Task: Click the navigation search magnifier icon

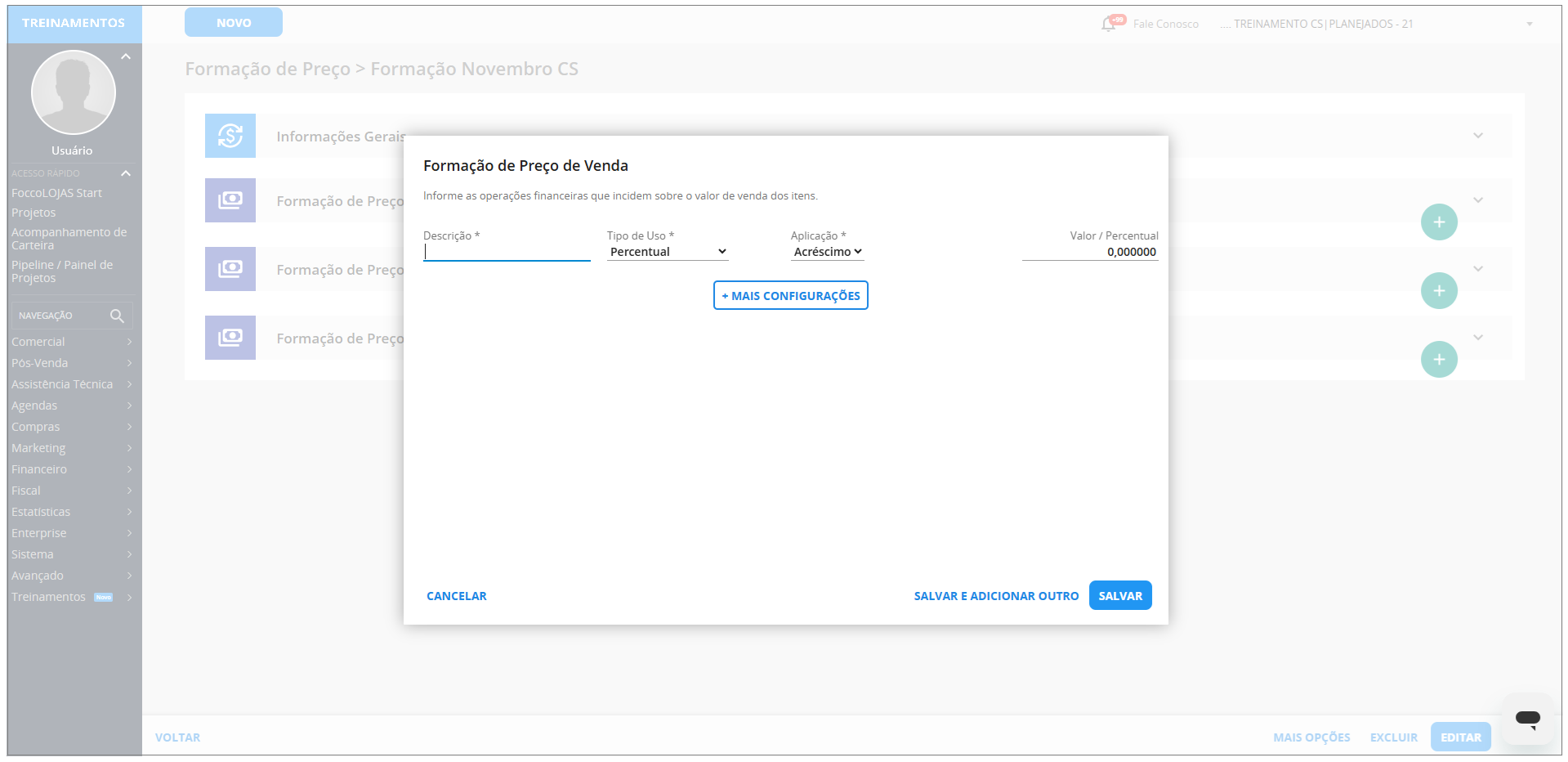Action: [117, 316]
